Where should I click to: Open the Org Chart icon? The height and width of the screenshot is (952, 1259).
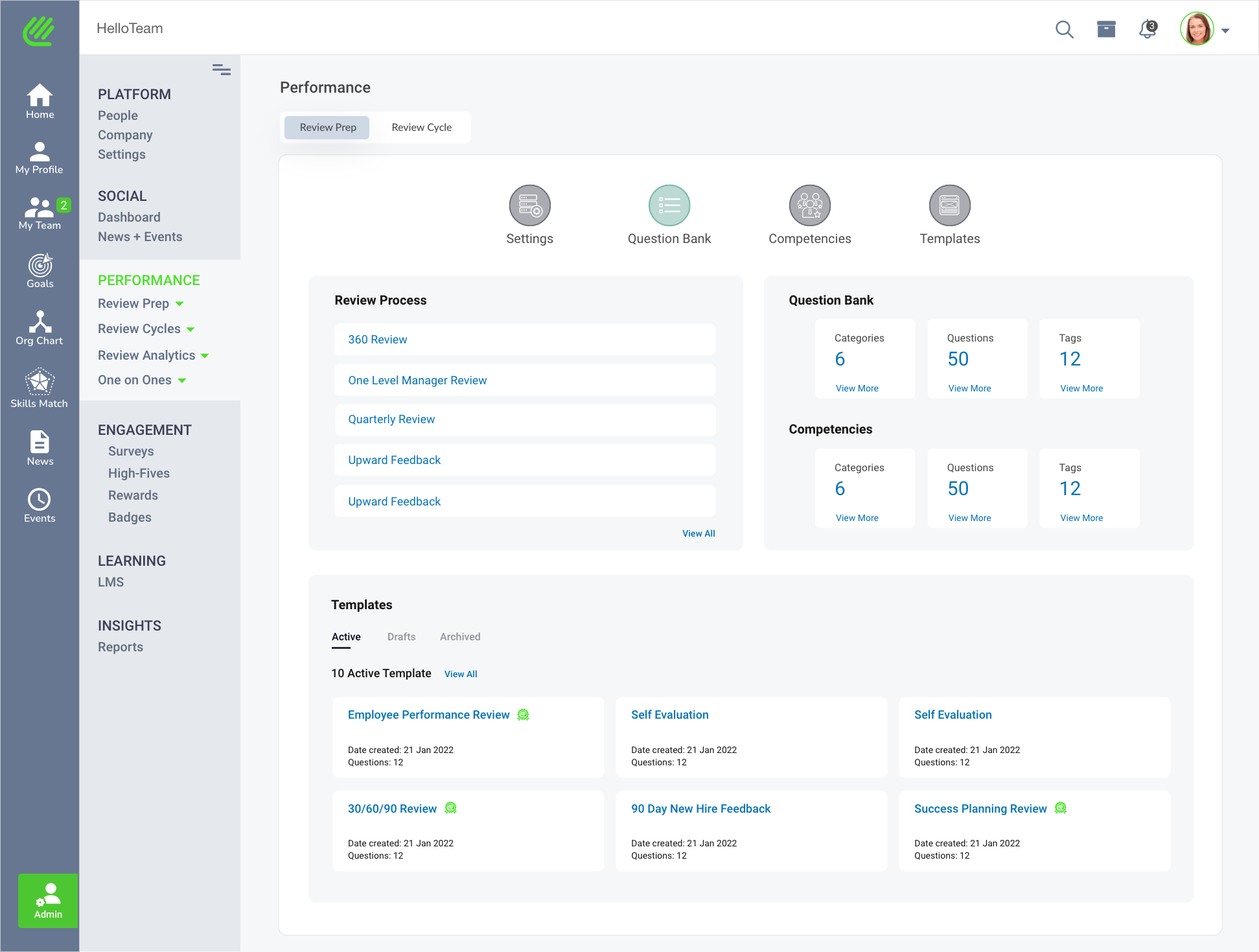40,328
